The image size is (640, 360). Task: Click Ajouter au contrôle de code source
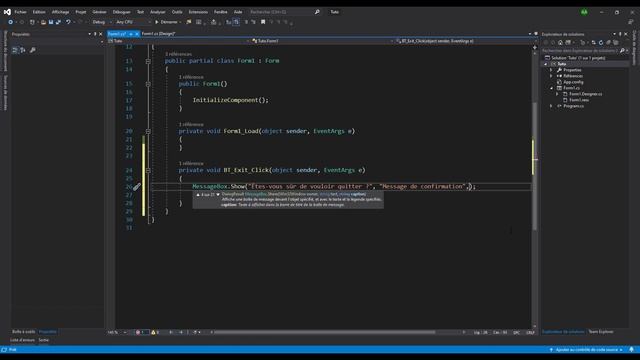586,350
